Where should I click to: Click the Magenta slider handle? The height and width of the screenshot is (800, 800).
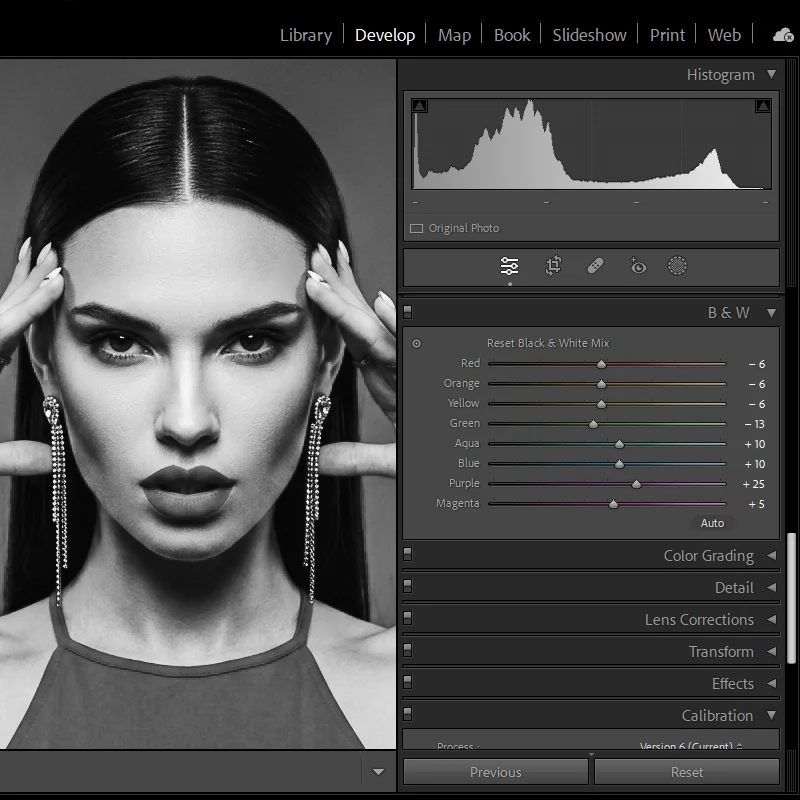click(613, 504)
